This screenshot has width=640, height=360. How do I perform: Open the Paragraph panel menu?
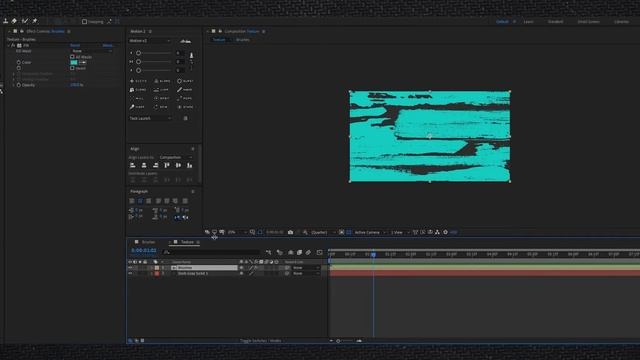[x=193, y=191]
